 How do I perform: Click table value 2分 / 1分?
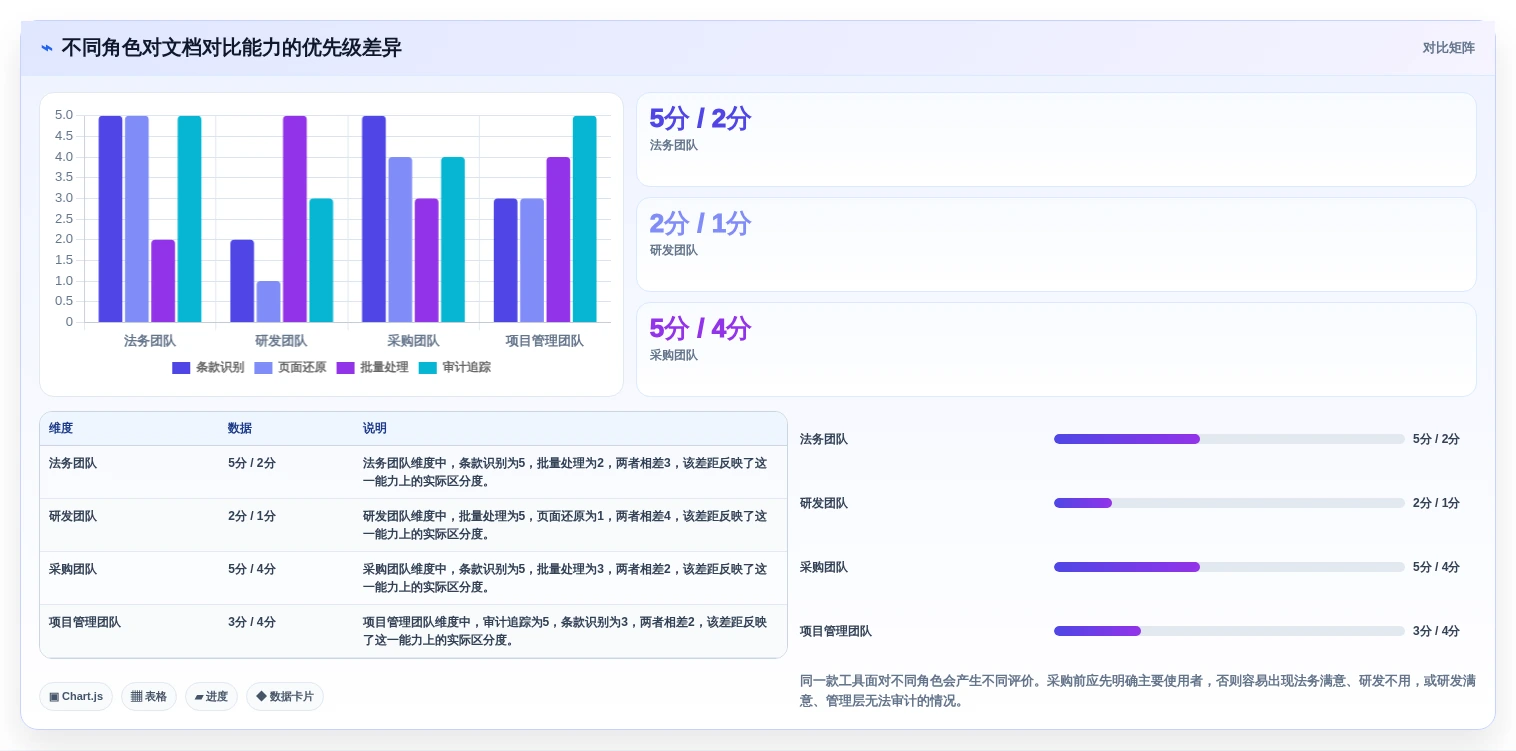(252, 516)
